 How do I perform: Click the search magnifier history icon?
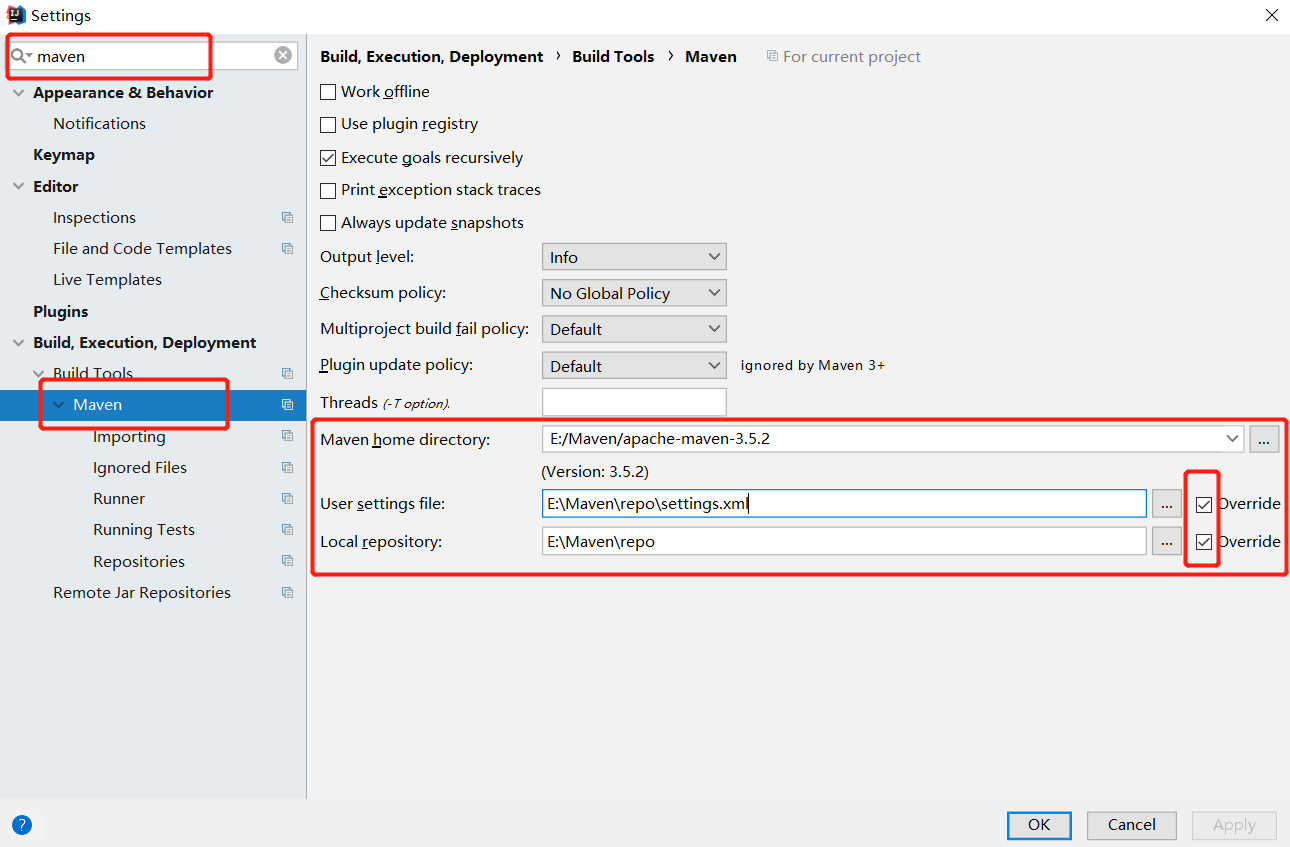tap(21, 56)
